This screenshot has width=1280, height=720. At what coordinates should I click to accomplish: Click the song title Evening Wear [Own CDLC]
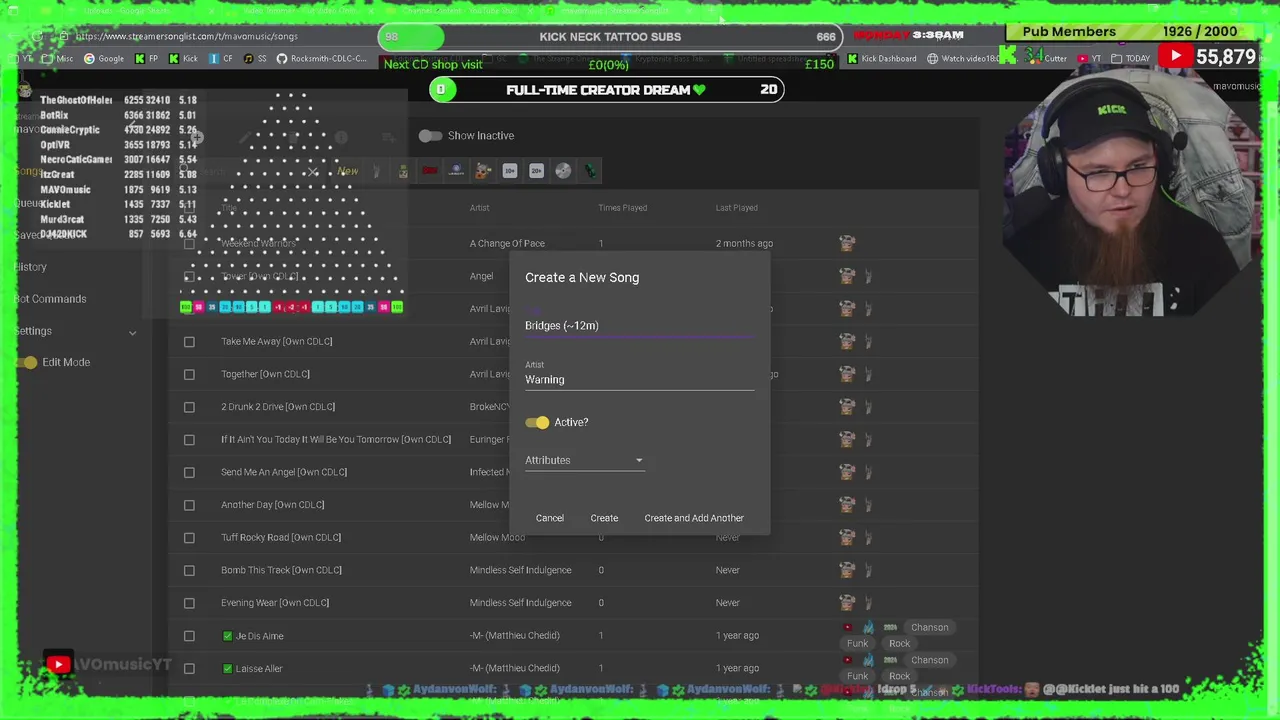coord(275,603)
